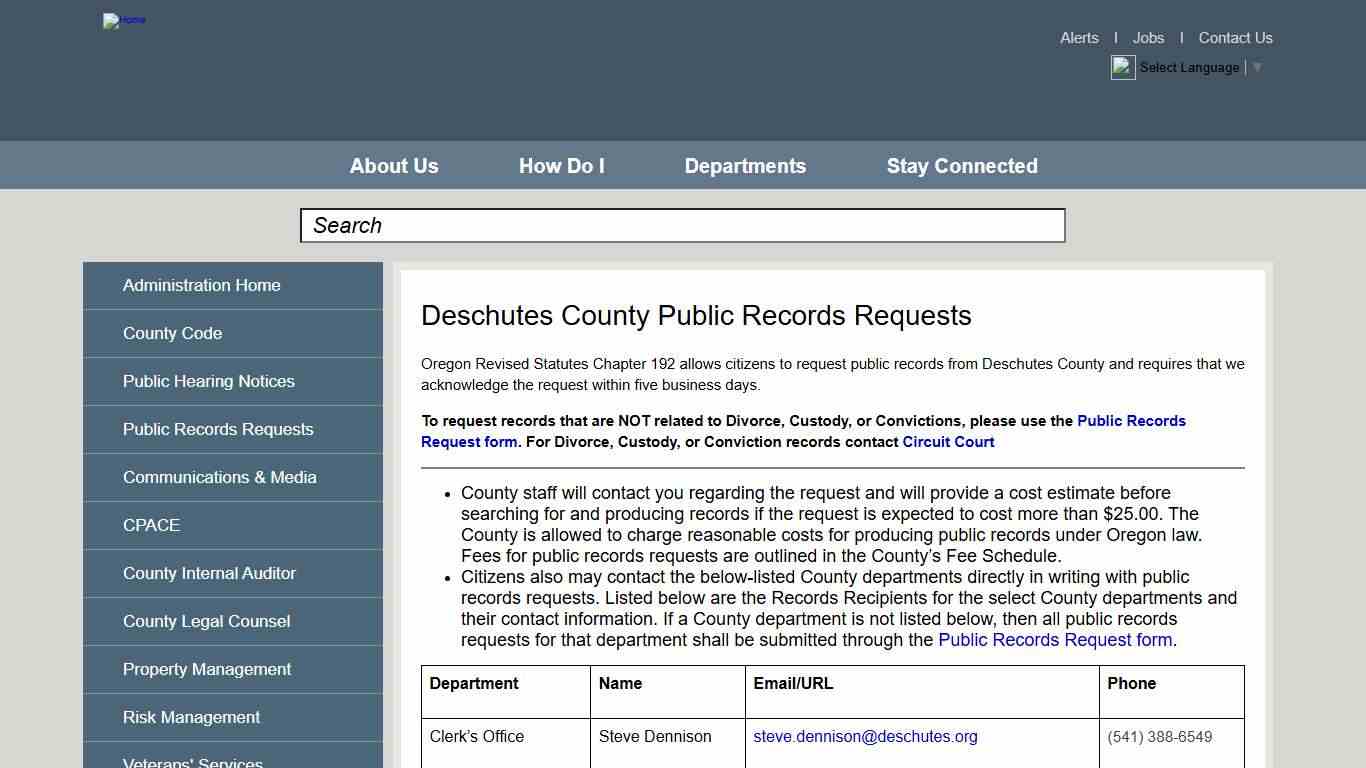Image resolution: width=1366 pixels, height=768 pixels.
Task: Open Communications & Media sidebar link
Action: coord(219,477)
